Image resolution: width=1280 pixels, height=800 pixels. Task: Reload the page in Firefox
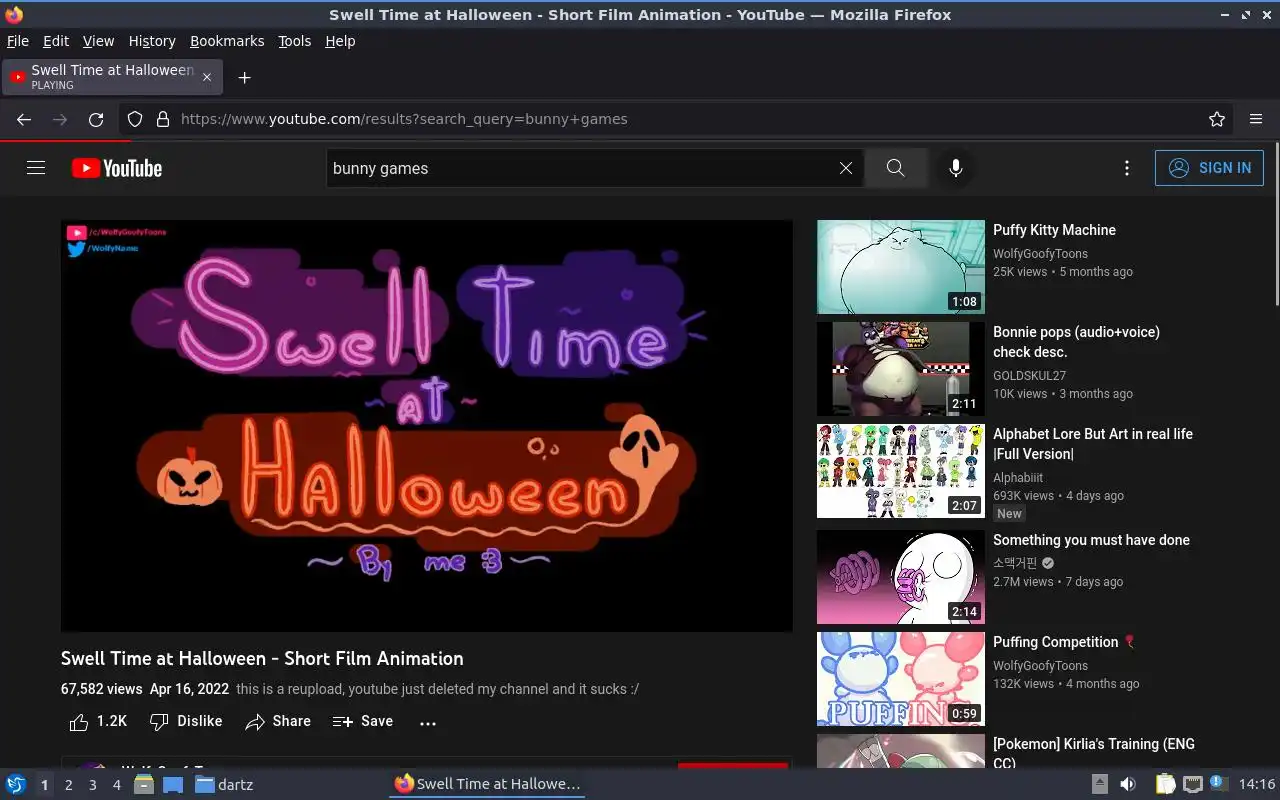(x=96, y=119)
